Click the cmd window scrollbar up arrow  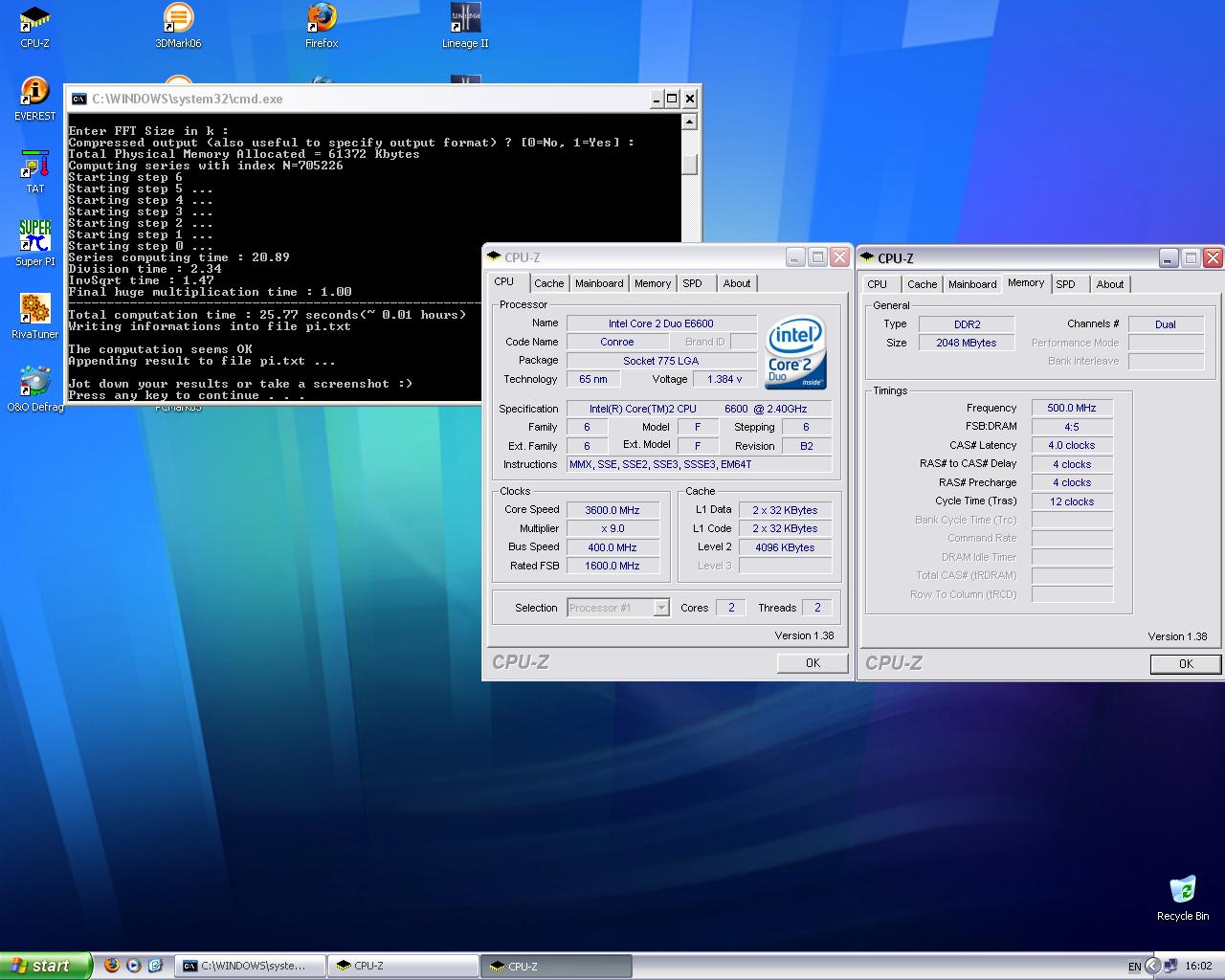tap(690, 122)
